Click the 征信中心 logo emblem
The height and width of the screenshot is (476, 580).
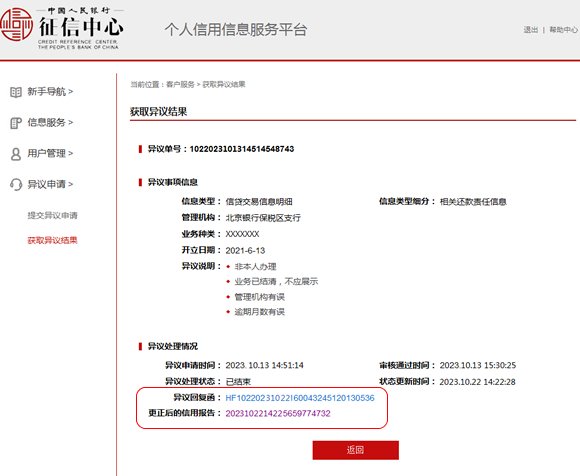pos(16,25)
